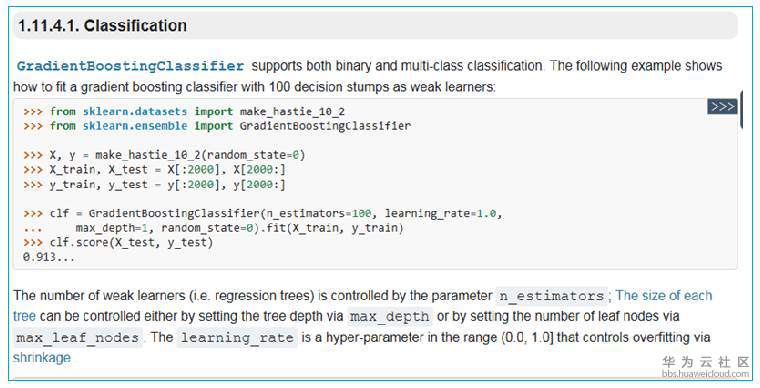Toggle the >>> prompt visibility button
The width and height of the screenshot is (760, 388).
722,107
